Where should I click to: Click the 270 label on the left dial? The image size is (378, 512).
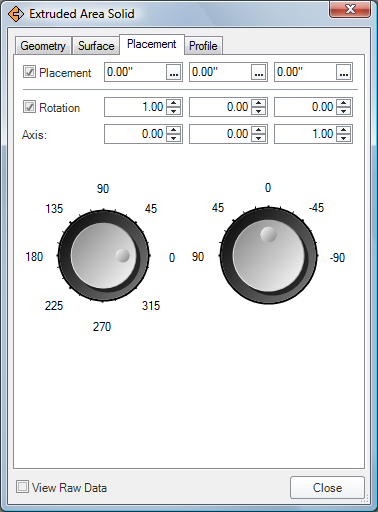[x=102, y=327]
